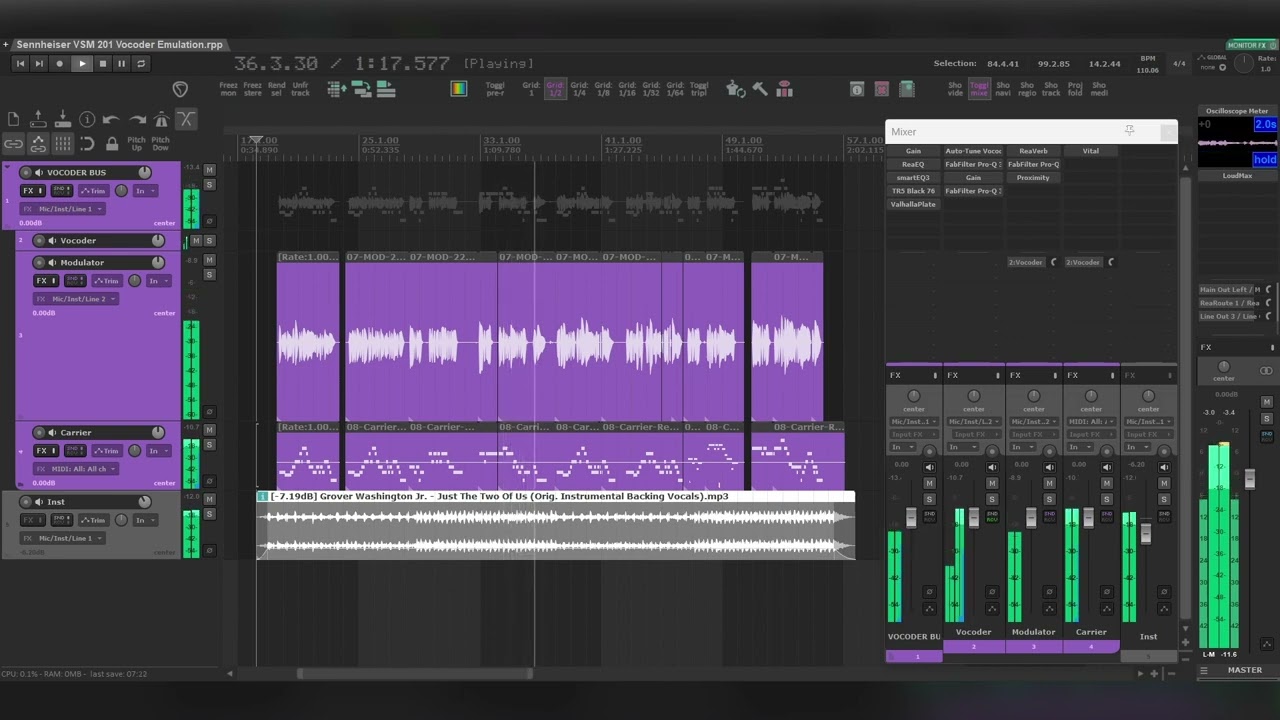Click the color spectrum toolbar icon
This screenshot has height=720, width=1280.
click(459, 89)
